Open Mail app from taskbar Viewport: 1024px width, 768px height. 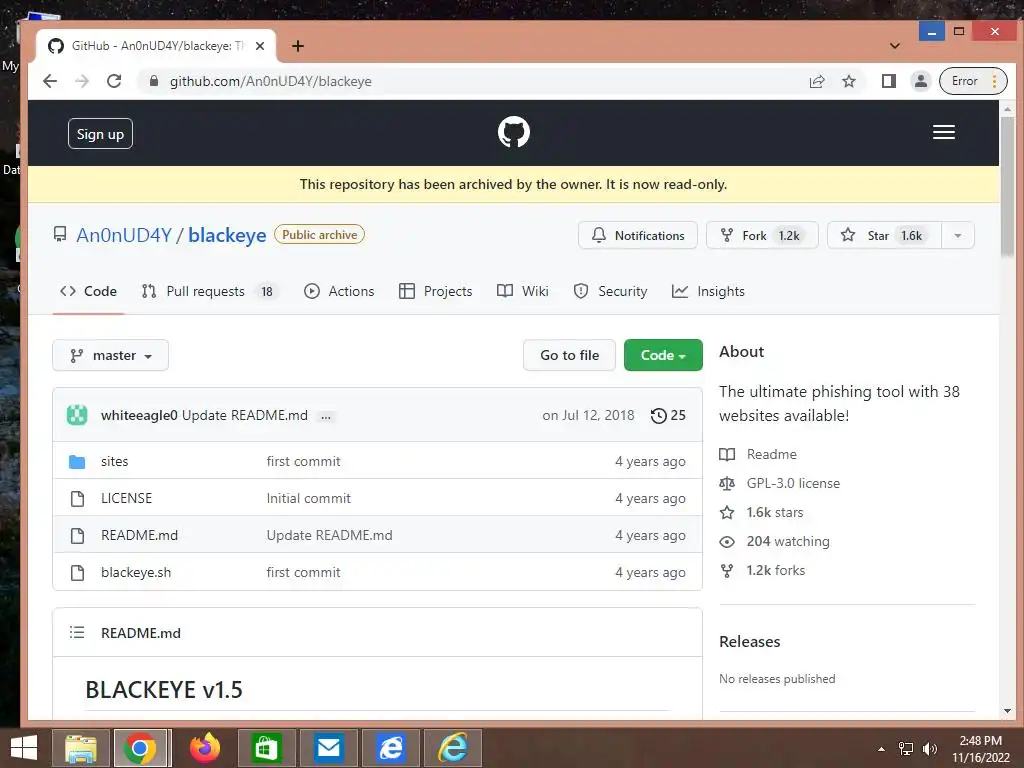(328, 748)
